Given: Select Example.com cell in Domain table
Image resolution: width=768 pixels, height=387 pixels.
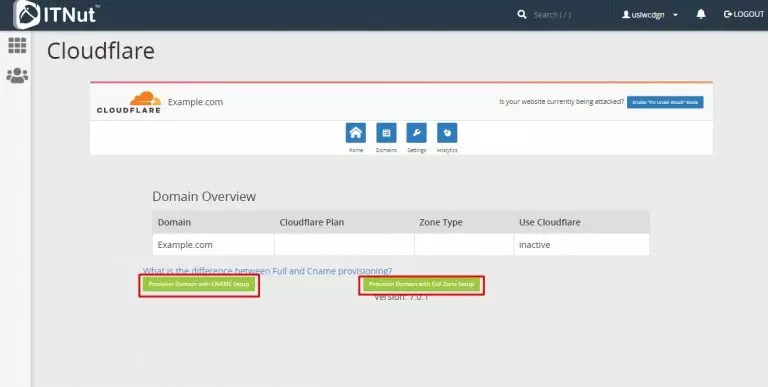Looking at the screenshot, I should coord(213,244).
